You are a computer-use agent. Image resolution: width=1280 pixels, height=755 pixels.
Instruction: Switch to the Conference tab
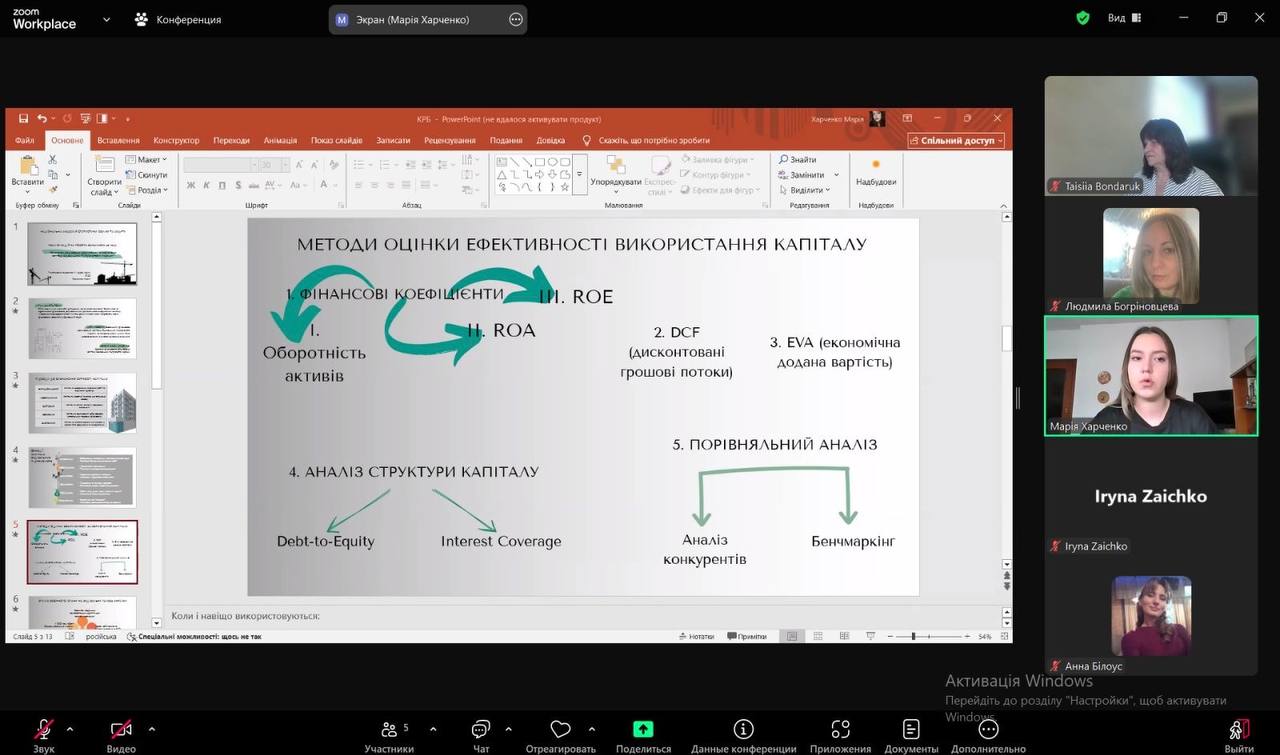click(x=178, y=19)
